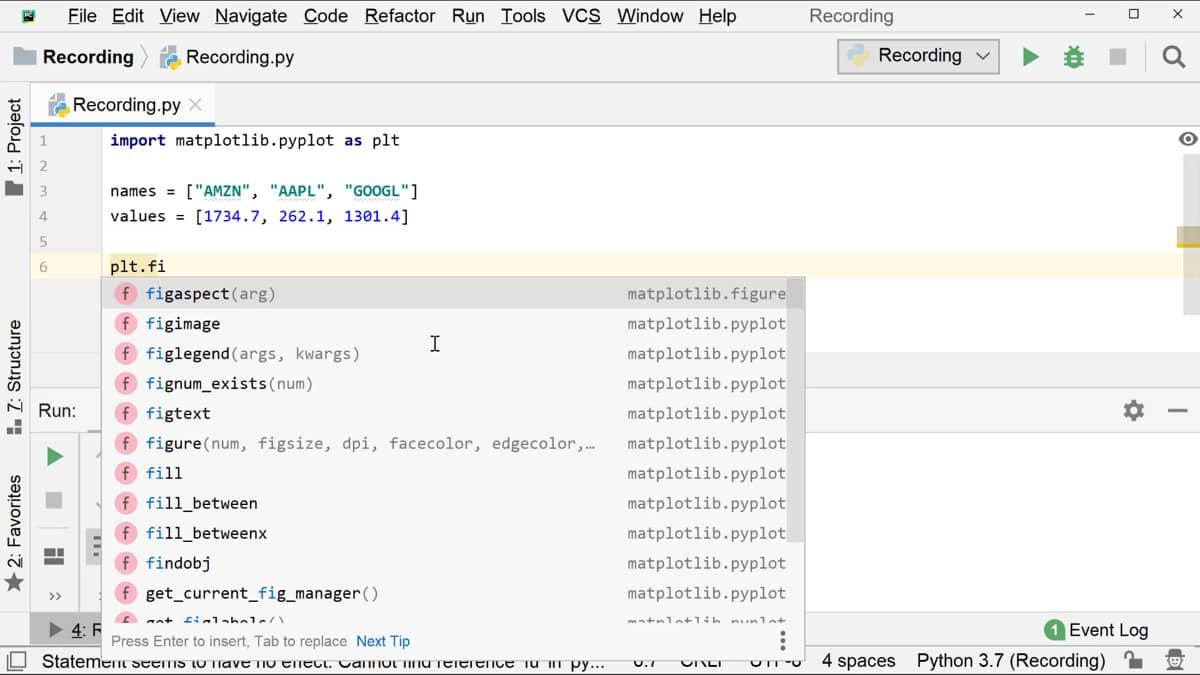The image size is (1200, 675).
Task: Open the Recording run configuration dropdown
Action: (x=918, y=56)
